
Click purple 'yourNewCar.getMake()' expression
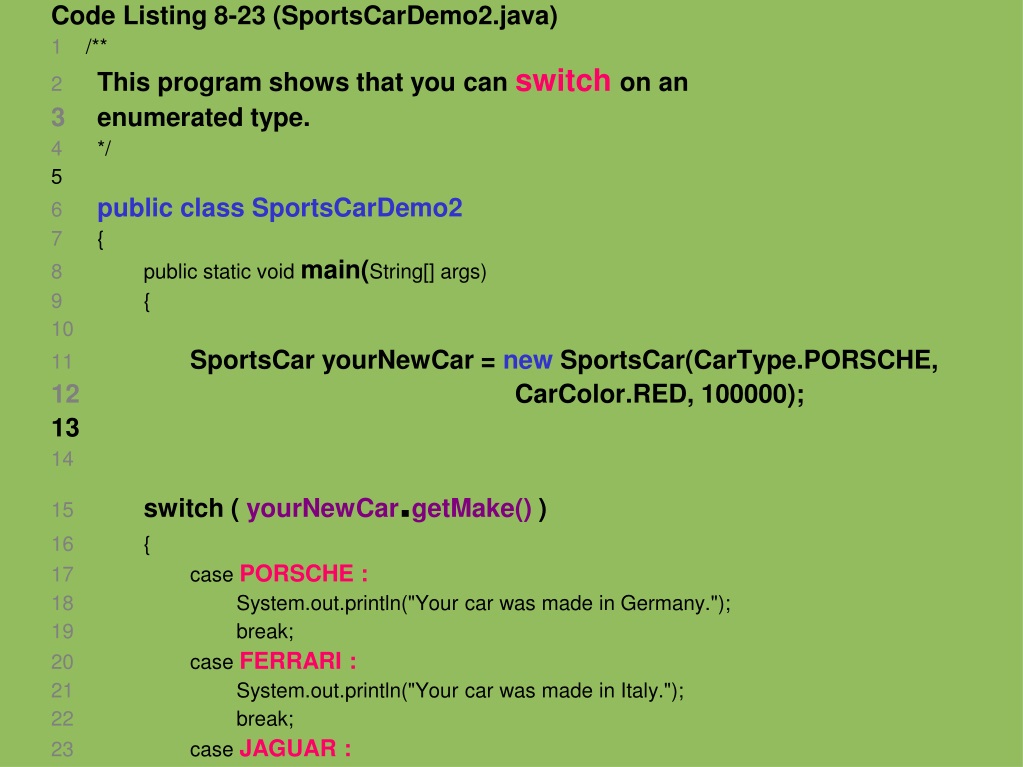point(389,509)
